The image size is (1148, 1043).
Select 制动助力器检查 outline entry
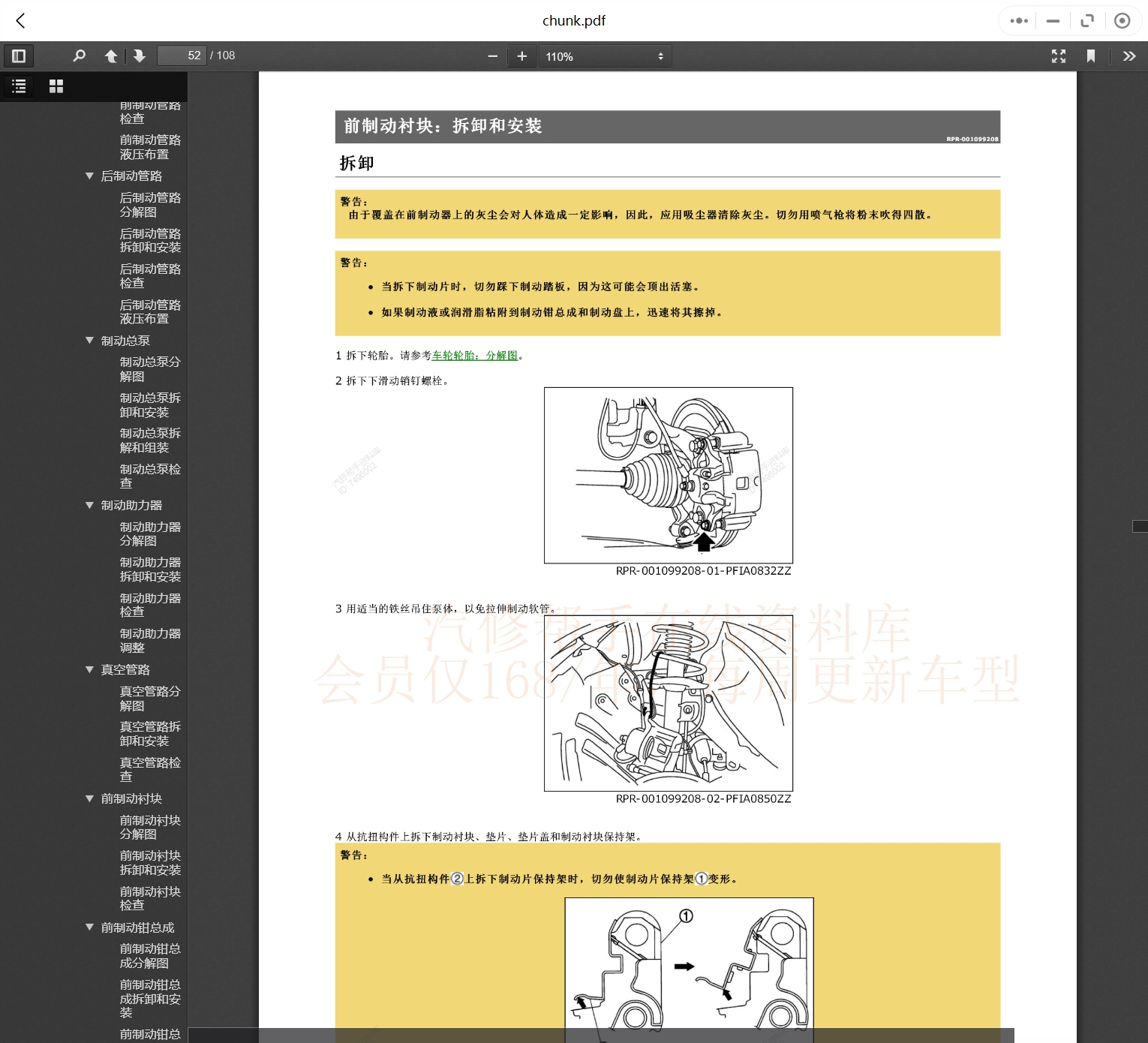150,605
